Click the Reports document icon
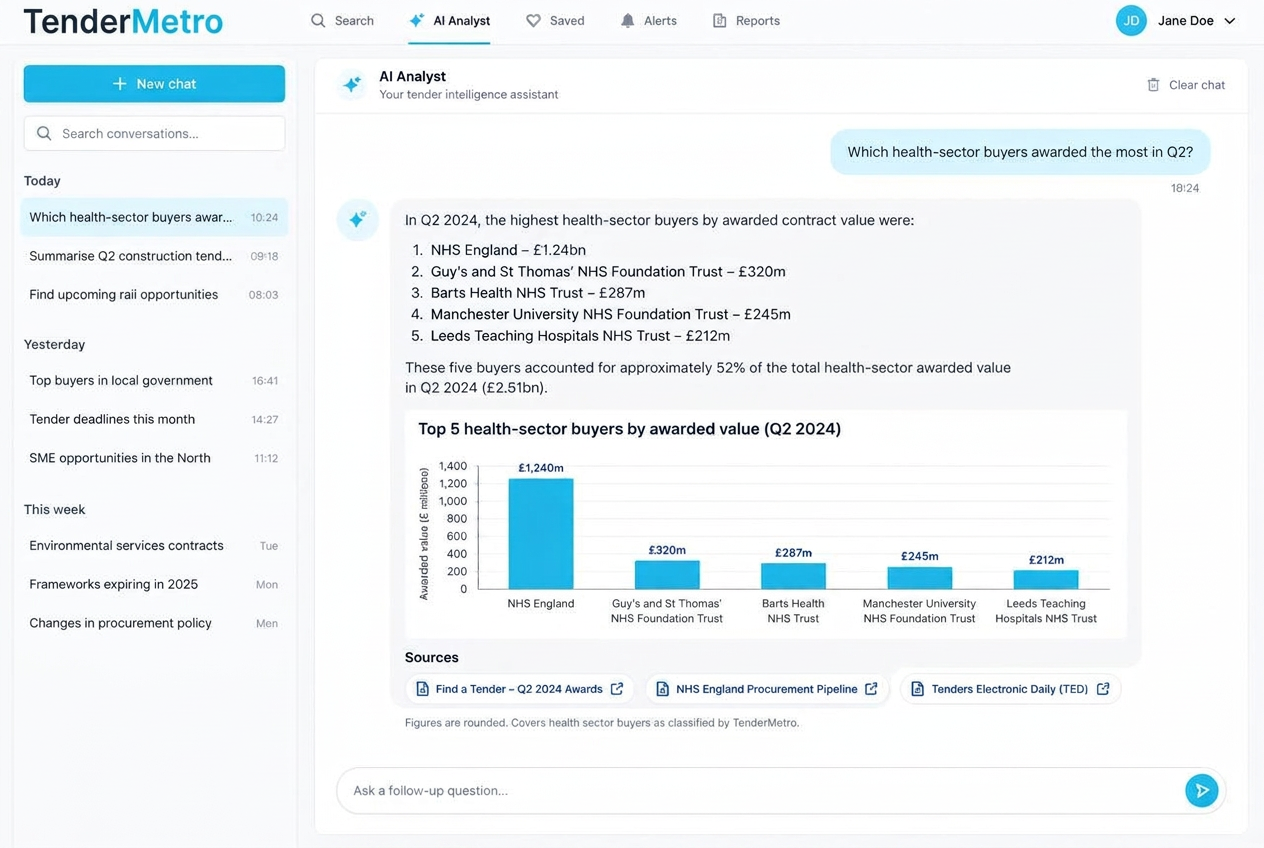This screenshot has width=1264, height=848. click(719, 20)
